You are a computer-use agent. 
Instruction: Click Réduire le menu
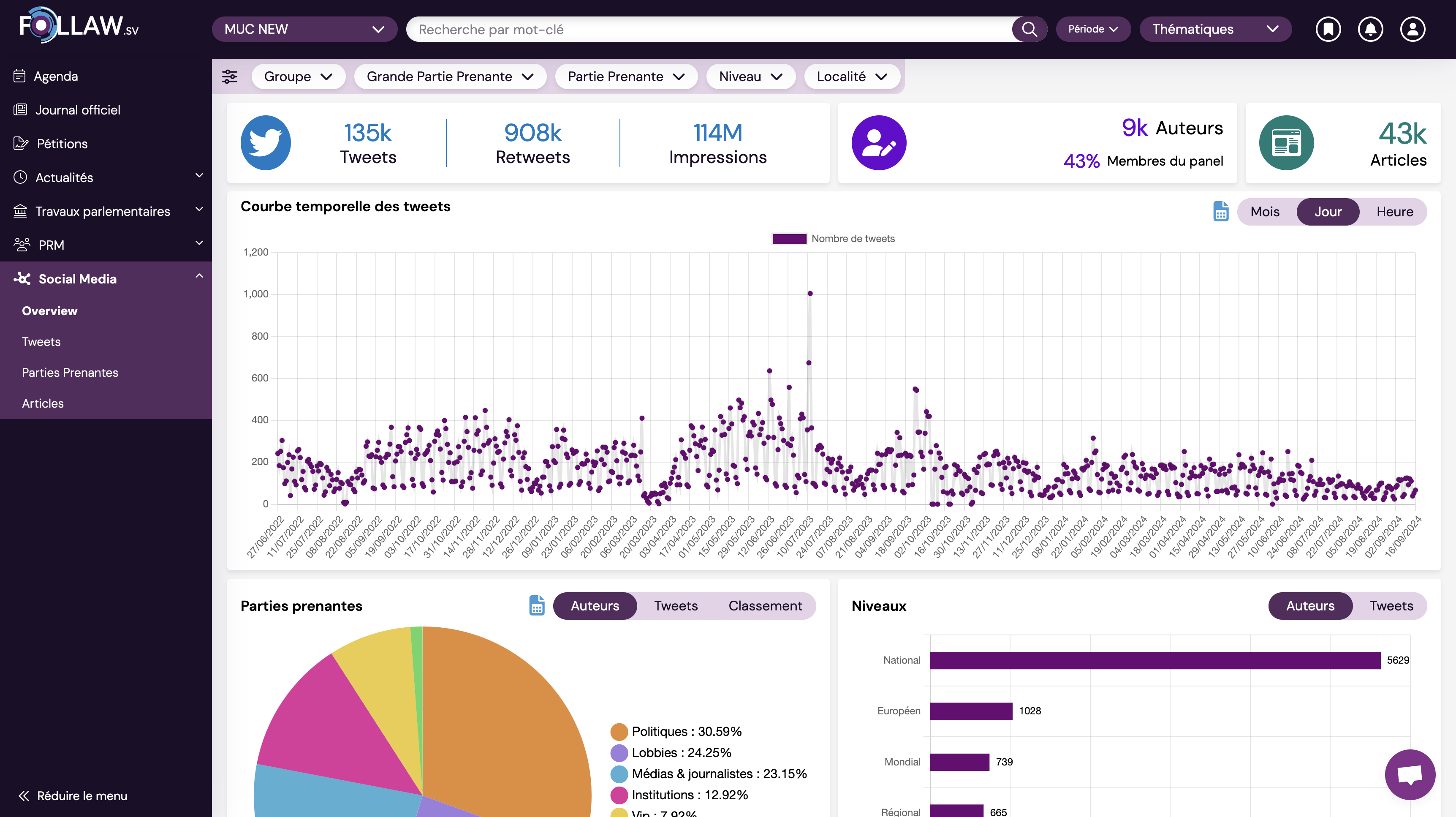point(82,795)
